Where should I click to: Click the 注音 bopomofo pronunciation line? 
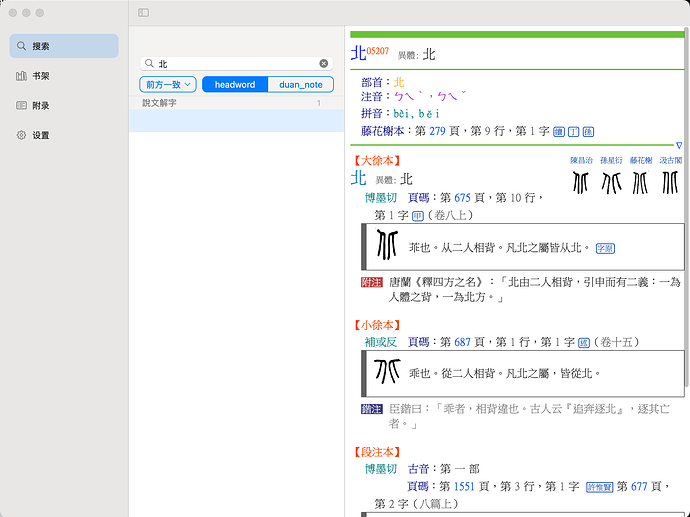tap(413, 96)
